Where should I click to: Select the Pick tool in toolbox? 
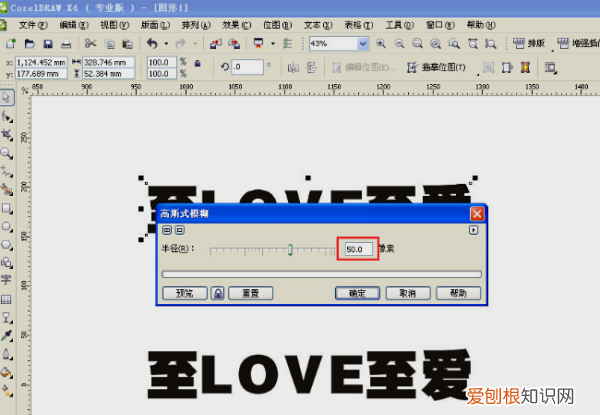coord(7,98)
